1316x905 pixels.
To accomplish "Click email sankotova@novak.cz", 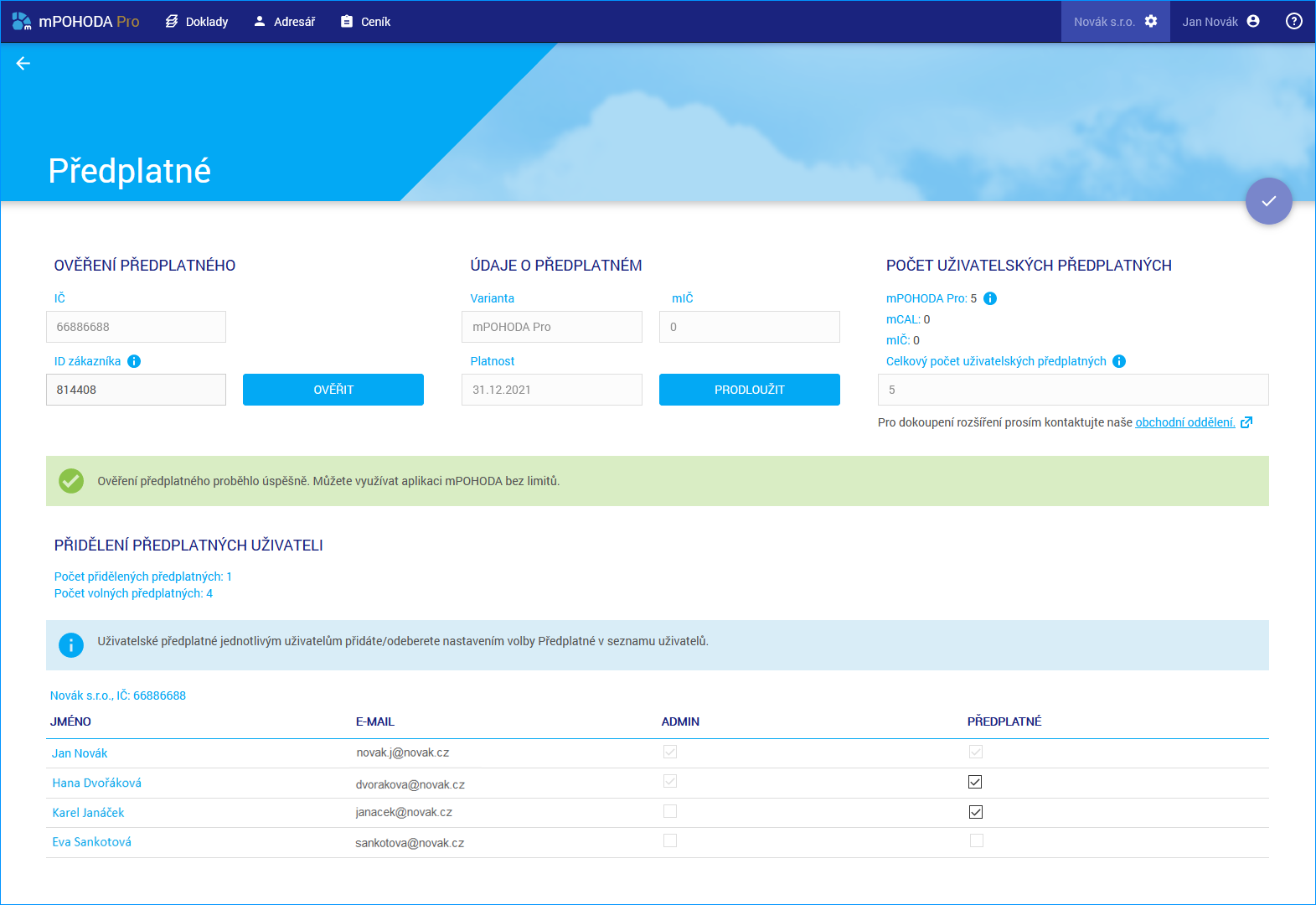I will pos(410,843).
